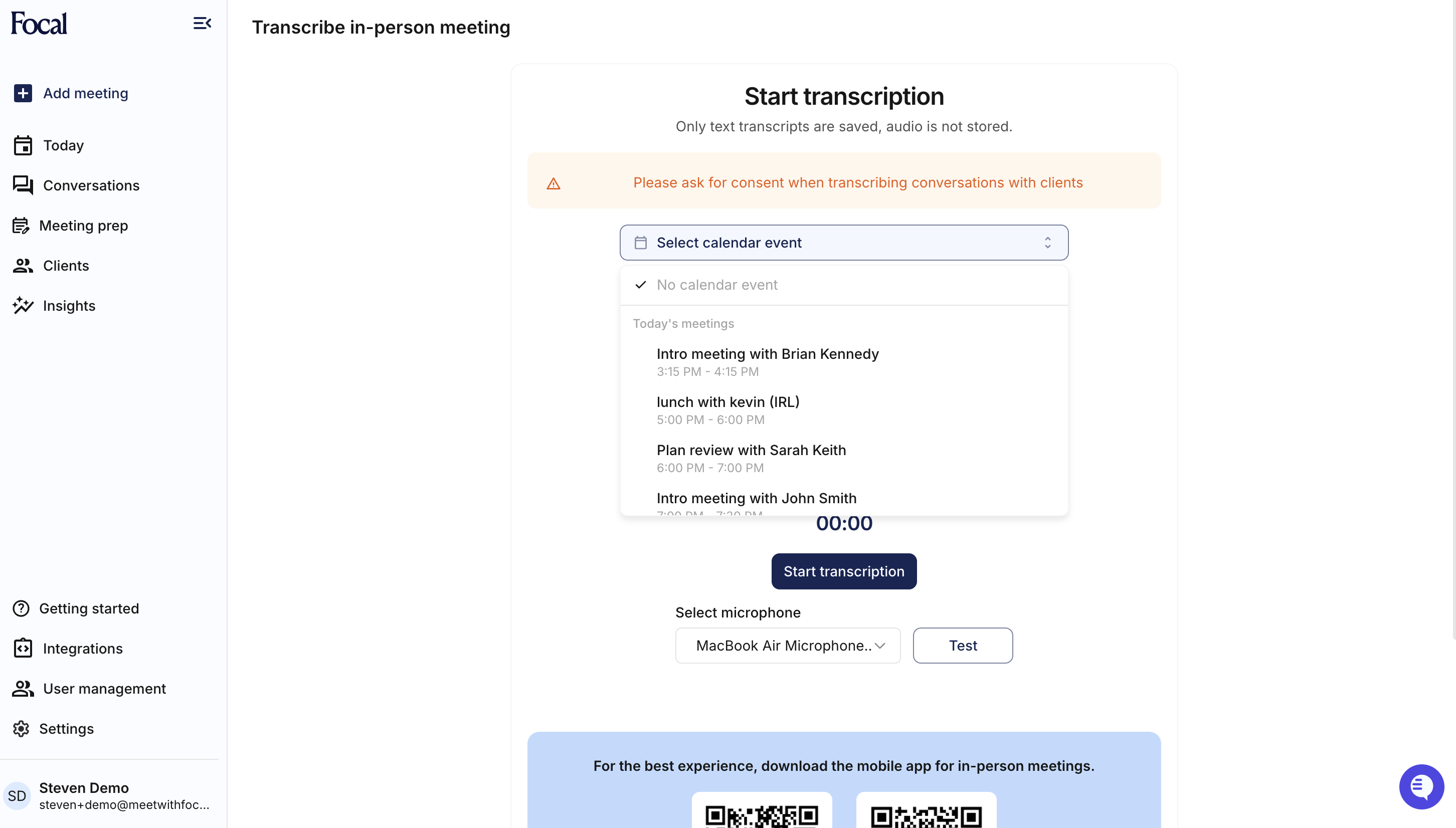Viewport: 1456px width, 828px height.
Task: Select Getting started in the sidebar
Action: pyautogui.click(x=89, y=608)
